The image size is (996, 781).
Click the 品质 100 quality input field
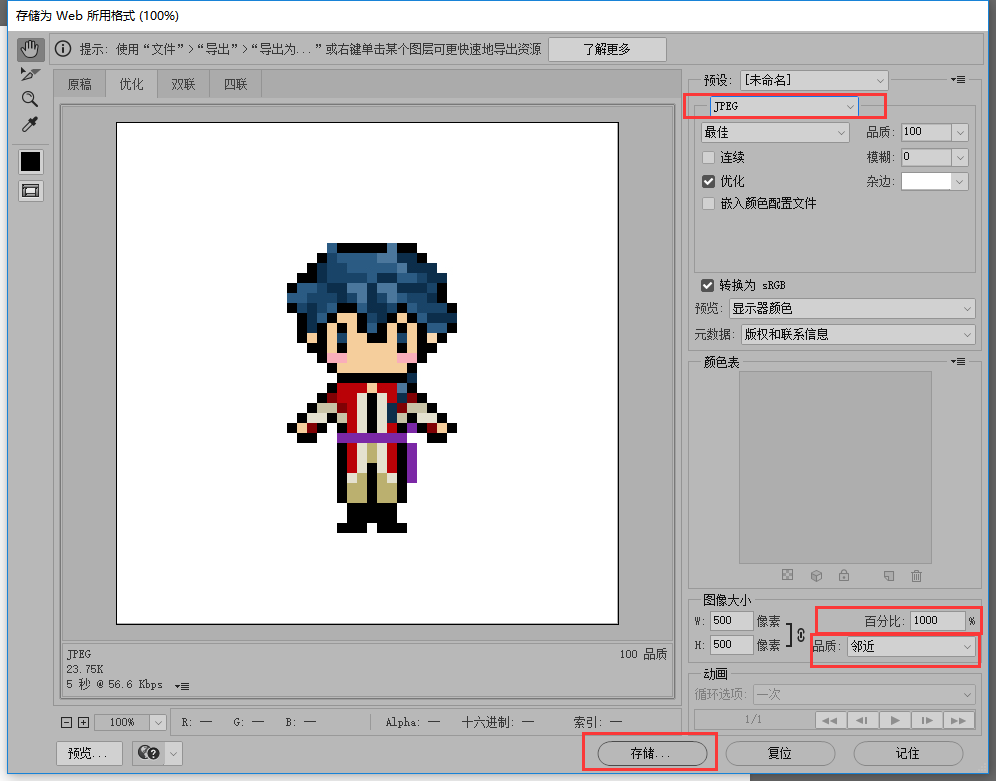pyautogui.click(x=927, y=132)
